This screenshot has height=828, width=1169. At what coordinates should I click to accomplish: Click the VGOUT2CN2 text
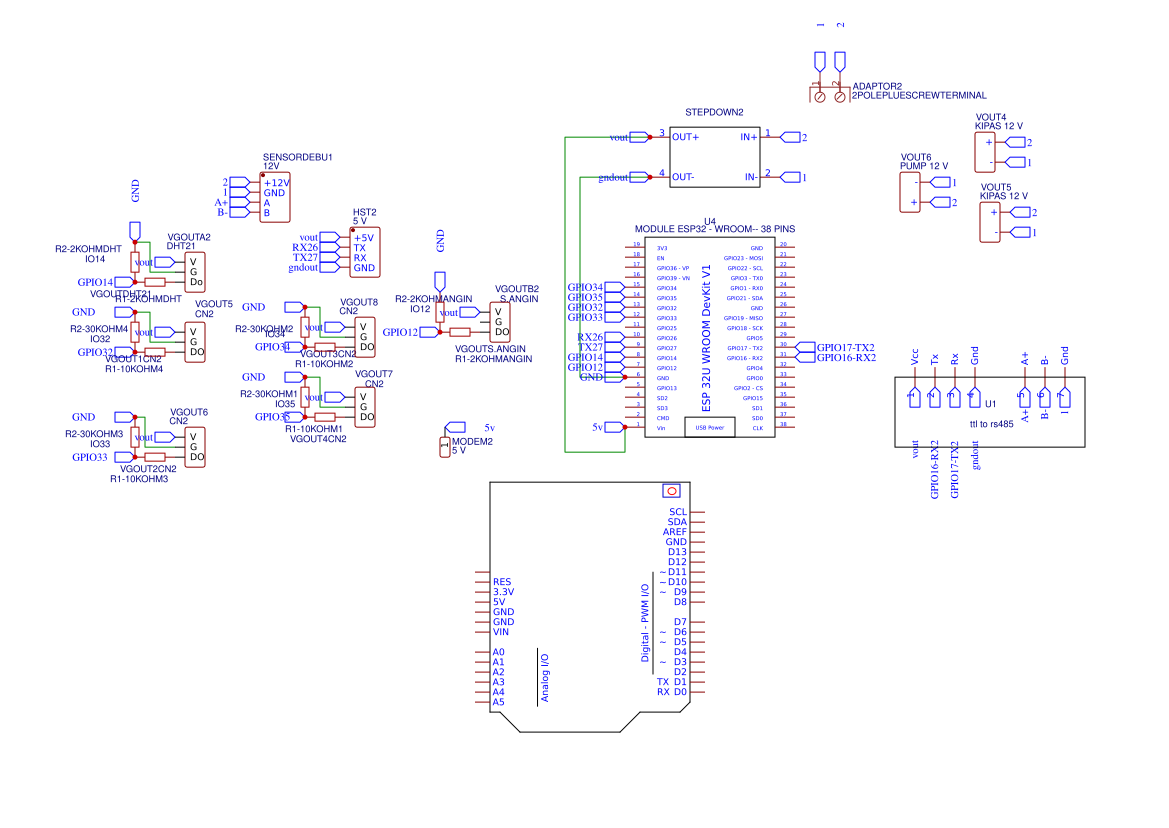pos(148,469)
